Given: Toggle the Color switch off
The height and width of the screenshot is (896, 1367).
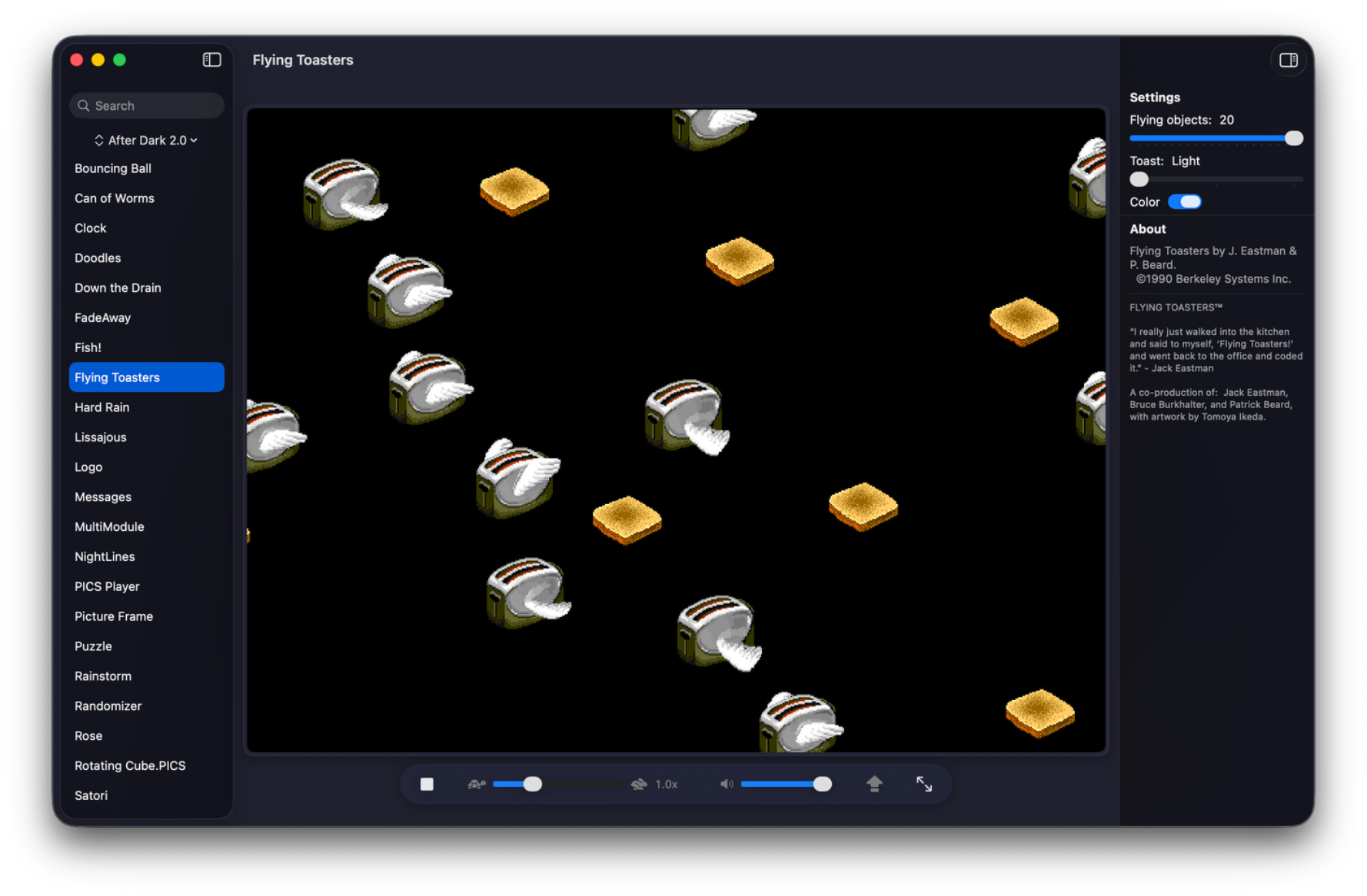Looking at the screenshot, I should 1184,202.
